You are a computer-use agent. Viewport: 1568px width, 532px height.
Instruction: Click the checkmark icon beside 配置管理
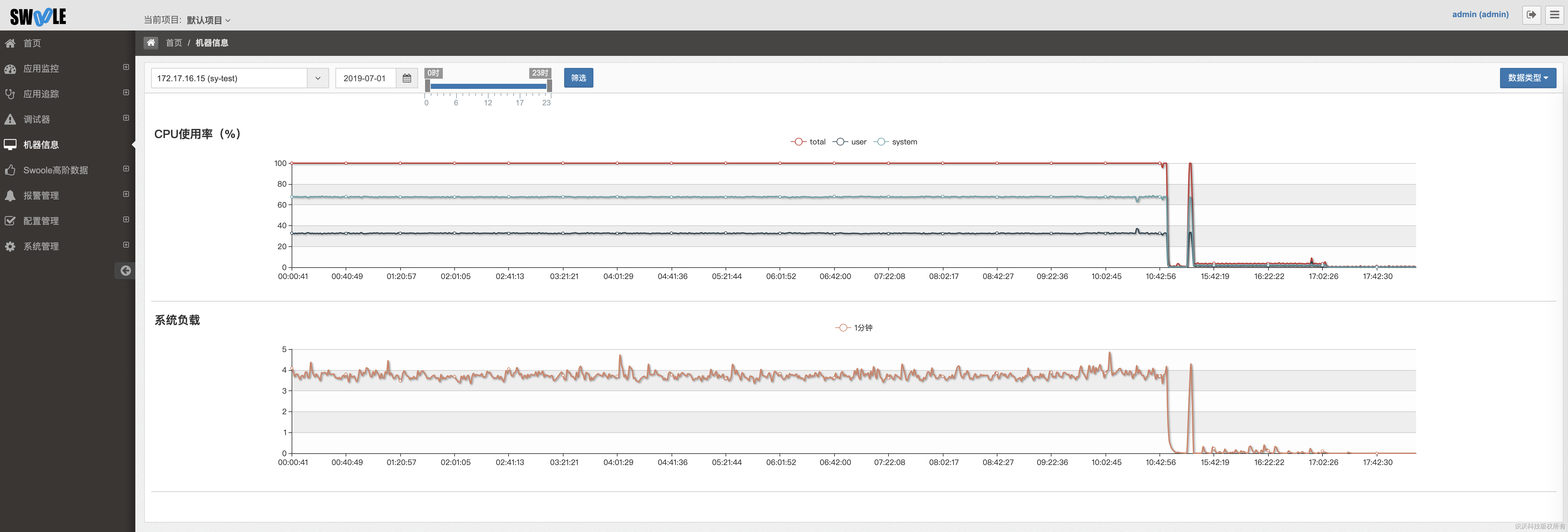(x=10, y=221)
